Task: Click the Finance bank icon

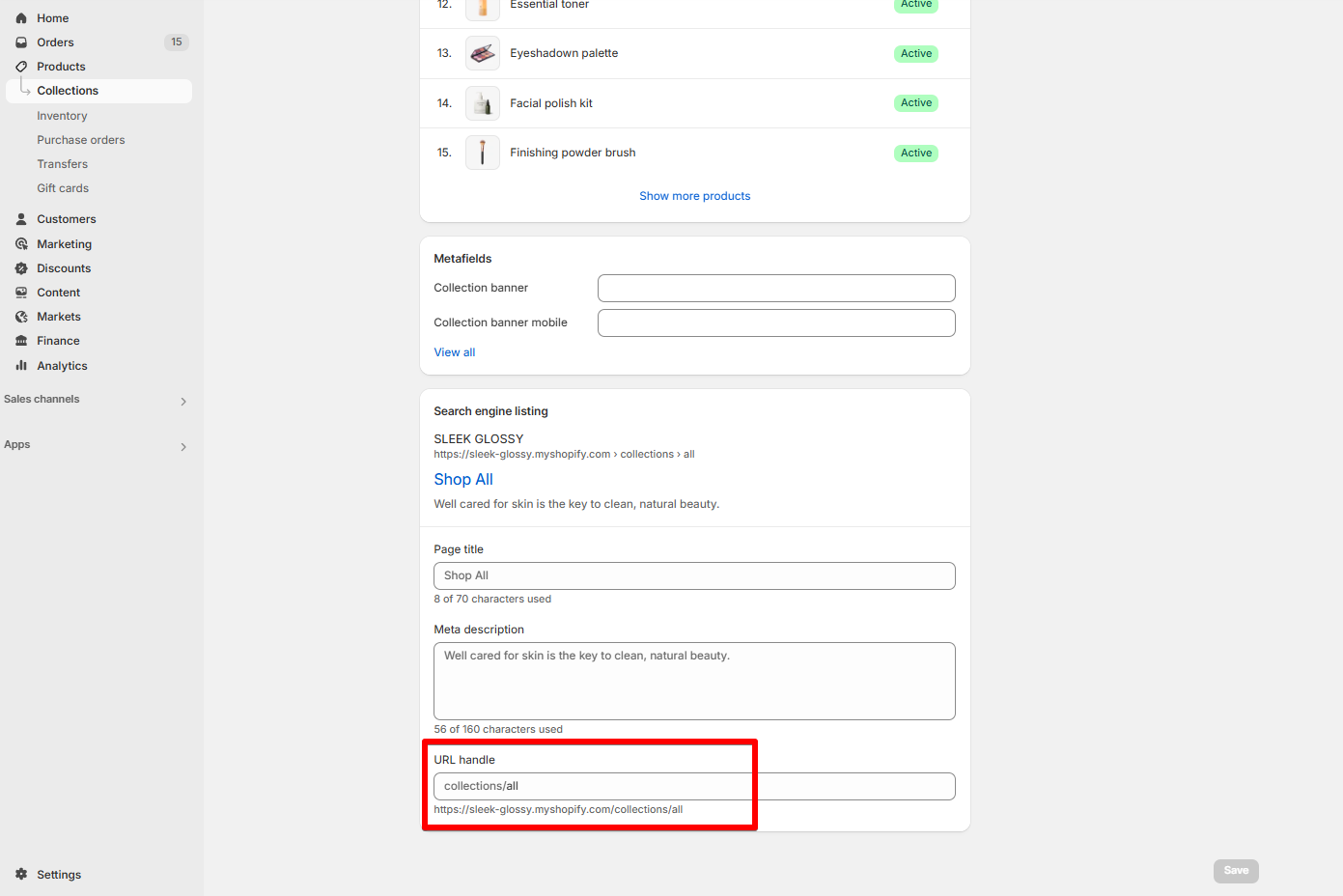Action: click(x=21, y=341)
